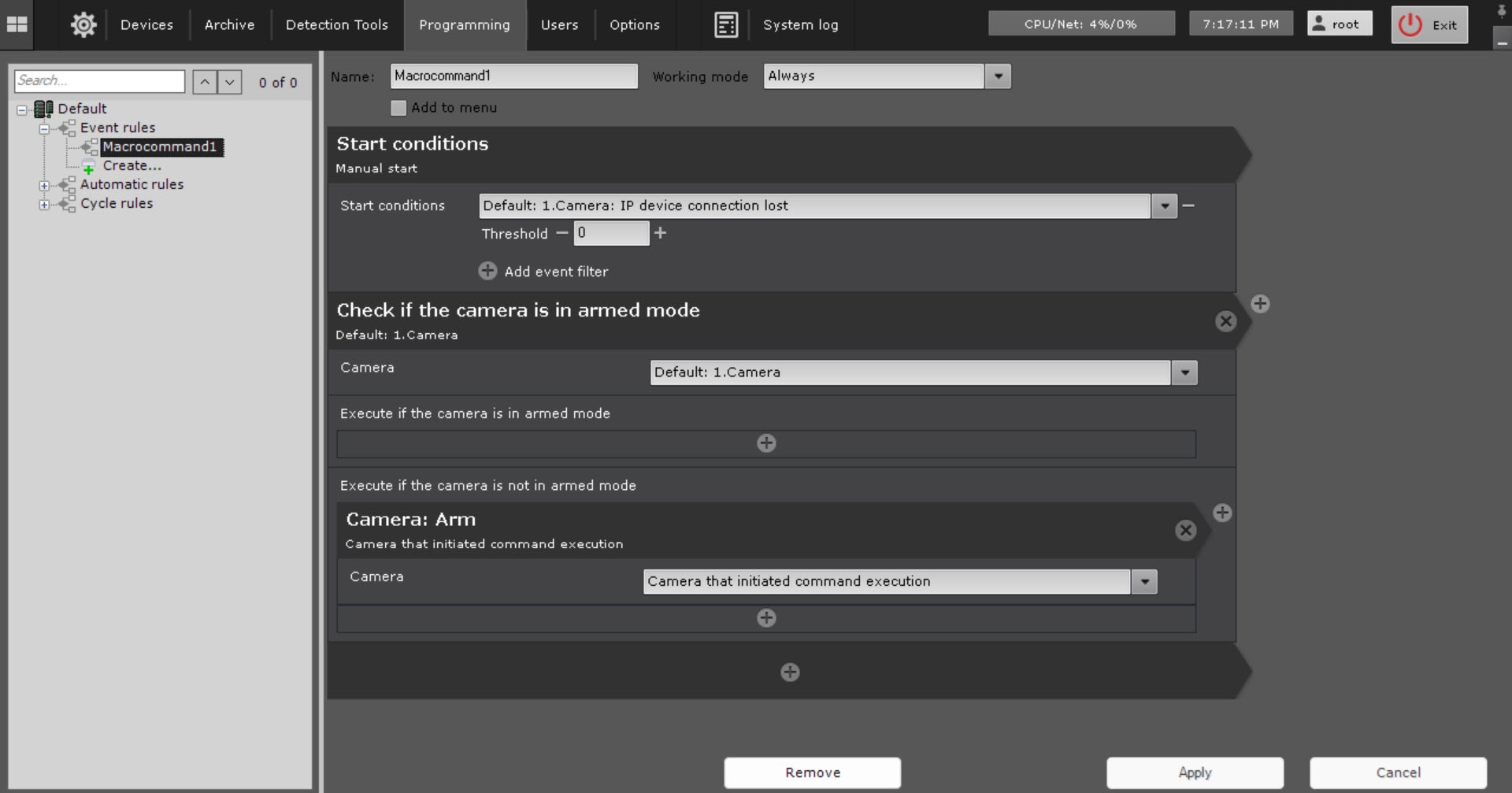This screenshot has height=793, width=1512.
Task: Click the 'CPU/Net: 4%/0%' status indicator
Action: click(x=1081, y=24)
